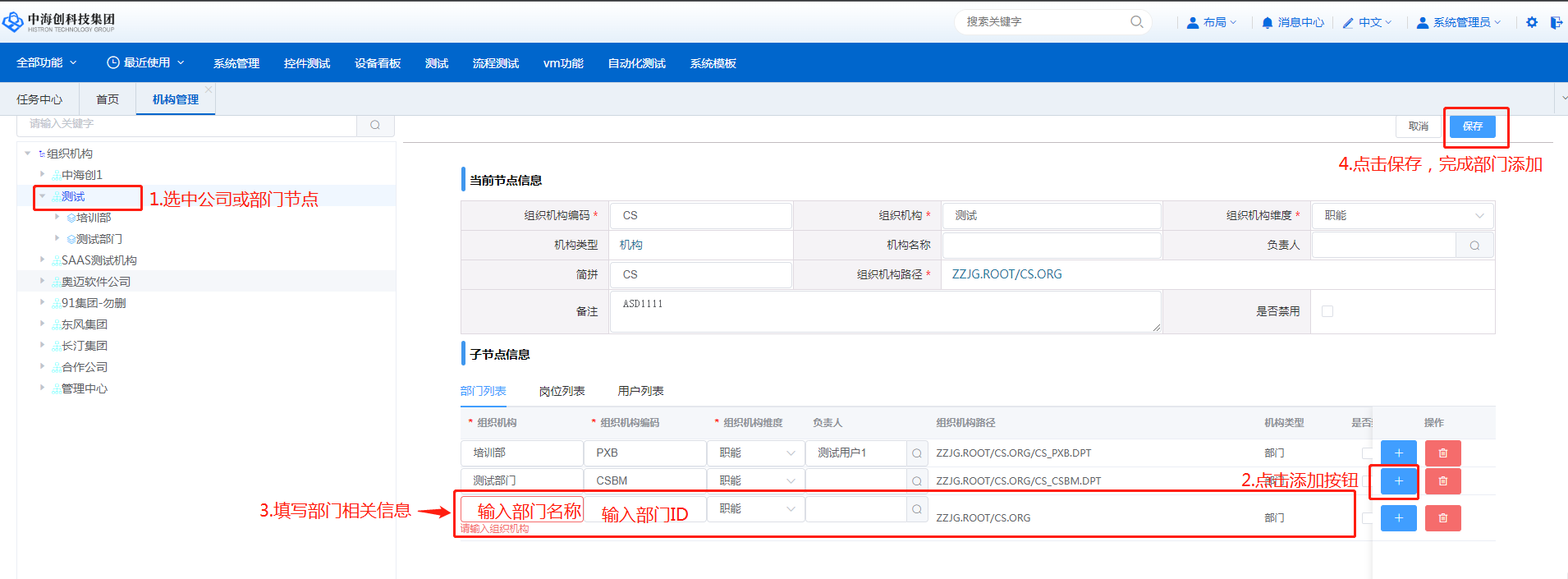Toggle the 是否禁用 checkbox
This screenshot has width=1568, height=579.
point(1327,311)
